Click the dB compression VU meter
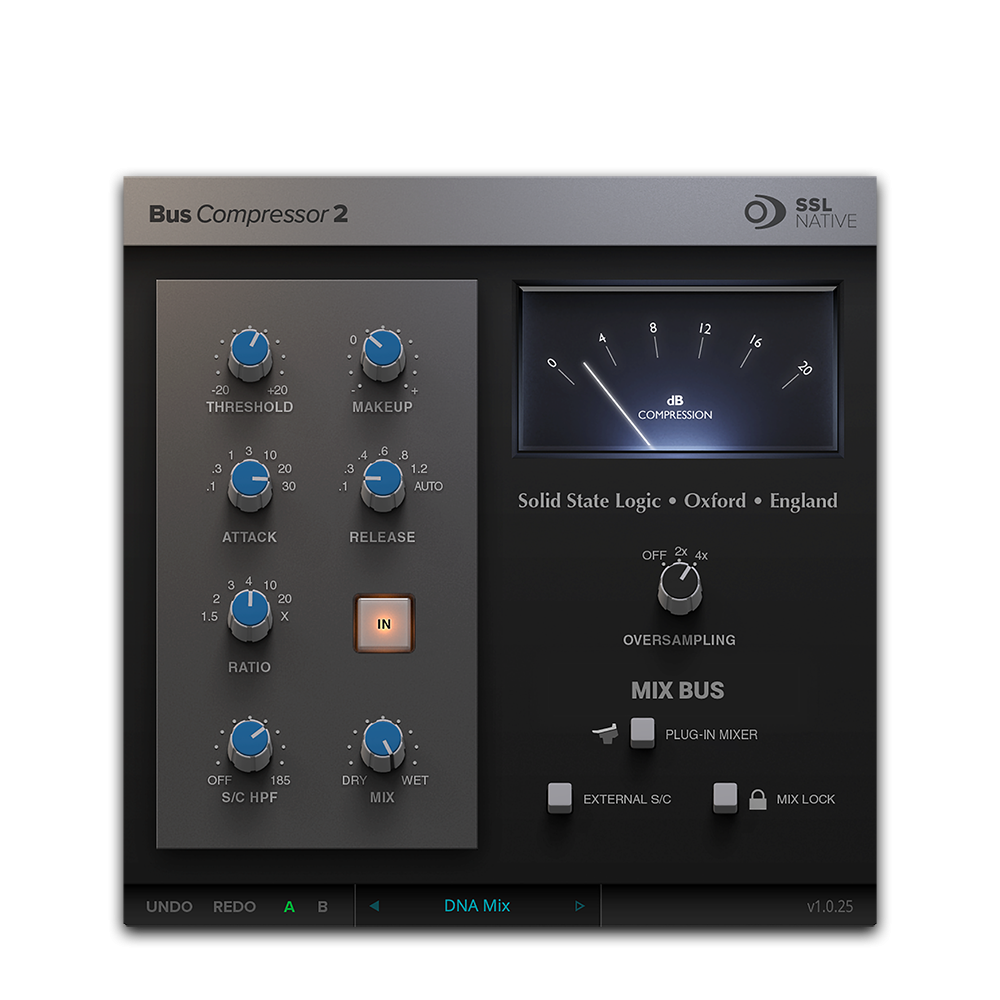 677,369
